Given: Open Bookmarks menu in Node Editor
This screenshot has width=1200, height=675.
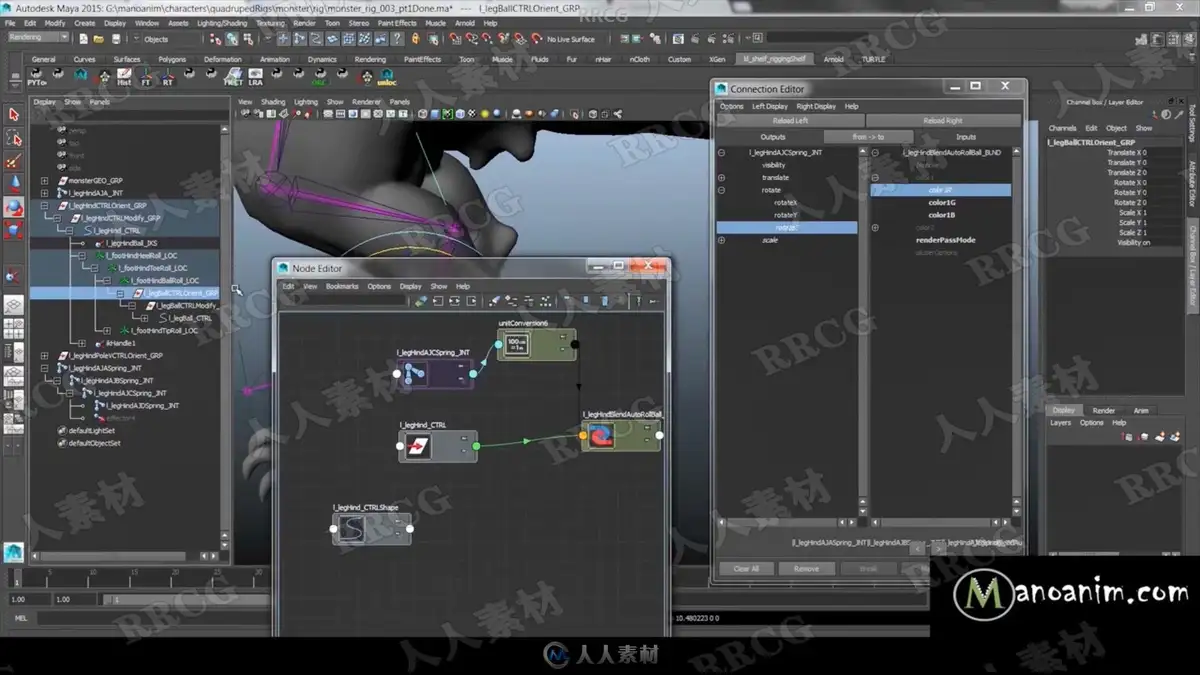Looking at the screenshot, I should coord(342,286).
